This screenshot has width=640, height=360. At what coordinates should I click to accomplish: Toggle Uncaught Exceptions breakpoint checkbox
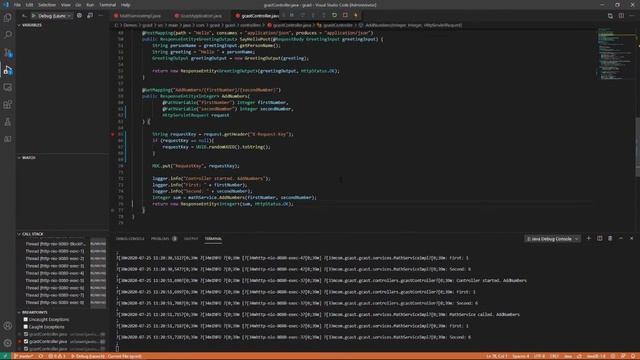coord(26,320)
